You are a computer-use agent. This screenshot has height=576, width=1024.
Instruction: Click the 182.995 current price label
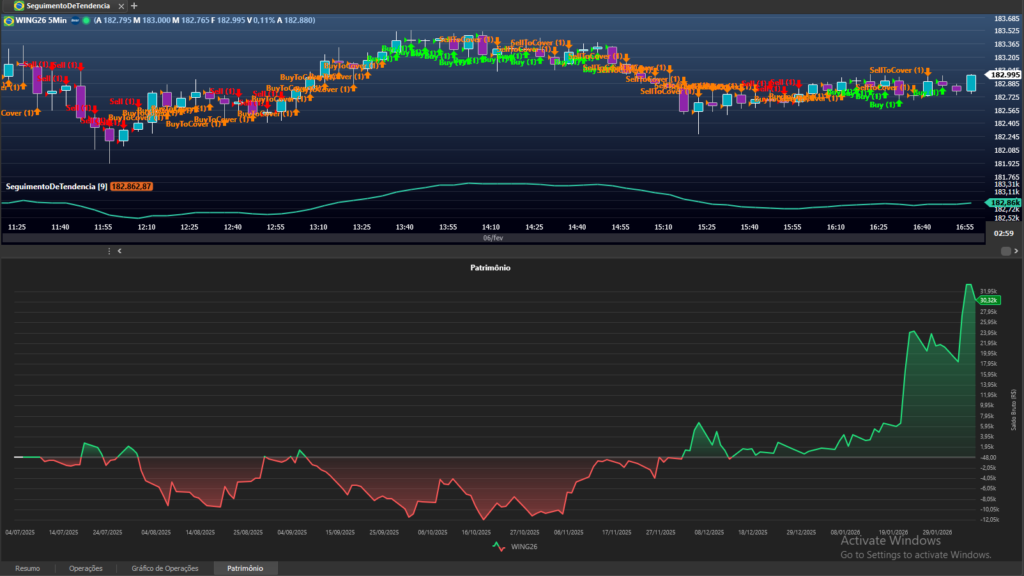(x=1004, y=75)
